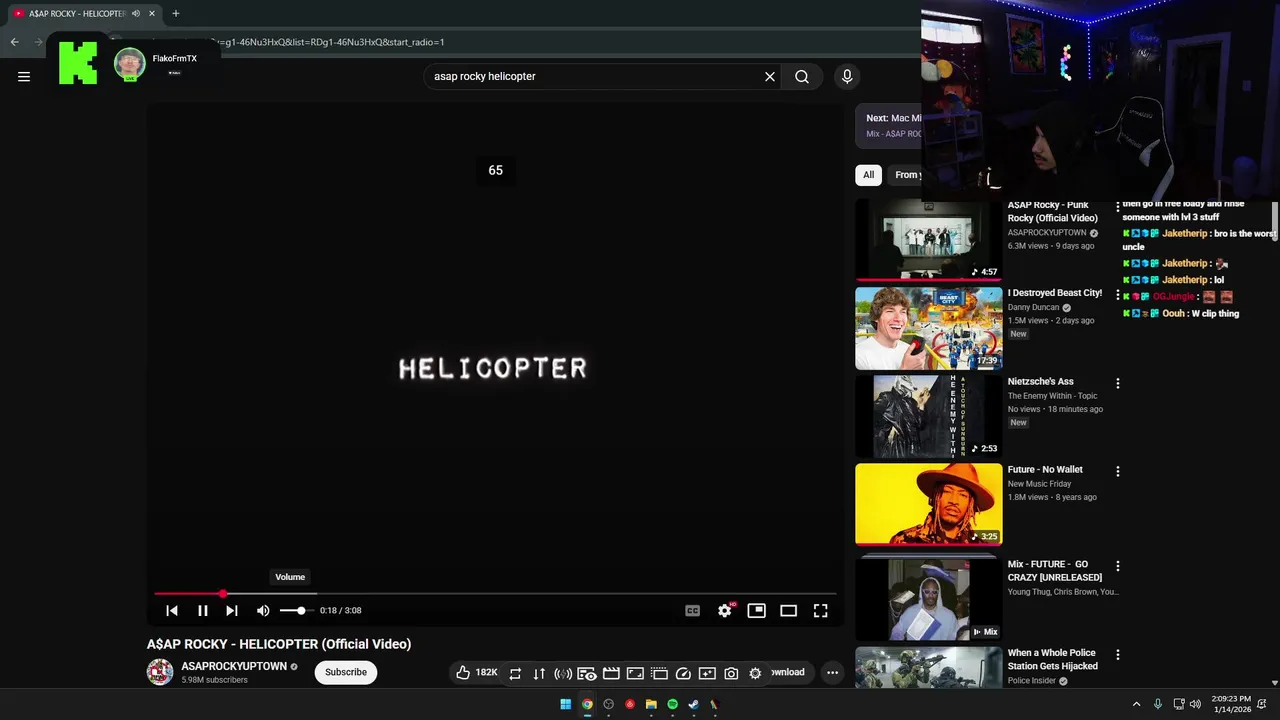Open the Punk Rocky video thumbnail

(928, 240)
